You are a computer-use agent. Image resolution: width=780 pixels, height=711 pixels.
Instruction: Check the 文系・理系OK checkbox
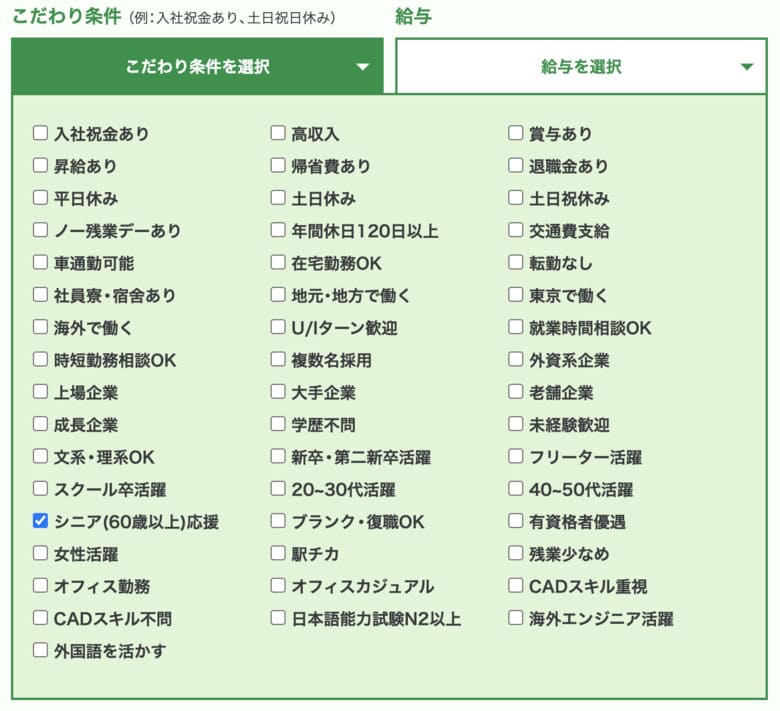(x=40, y=456)
